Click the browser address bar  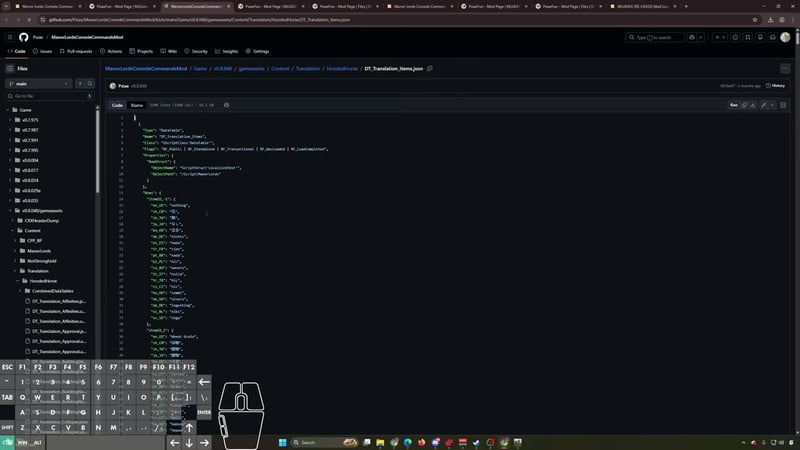[x=398, y=20]
